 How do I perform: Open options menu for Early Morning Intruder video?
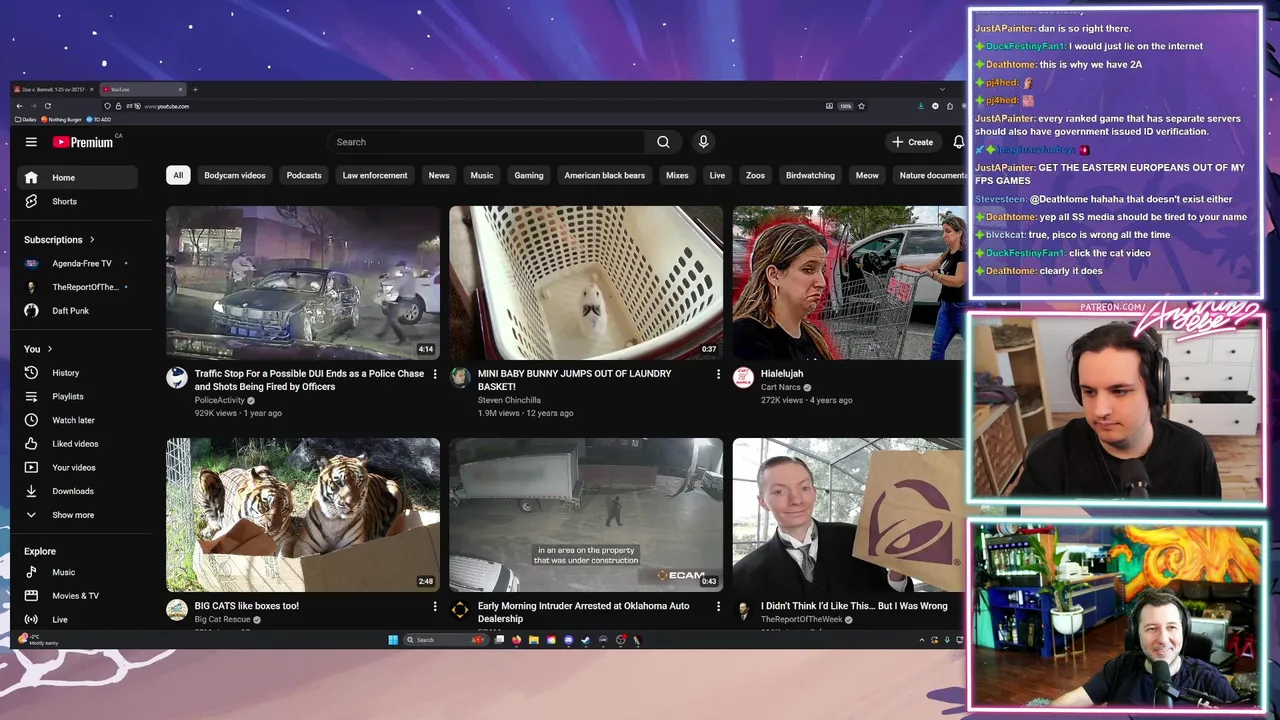717,606
